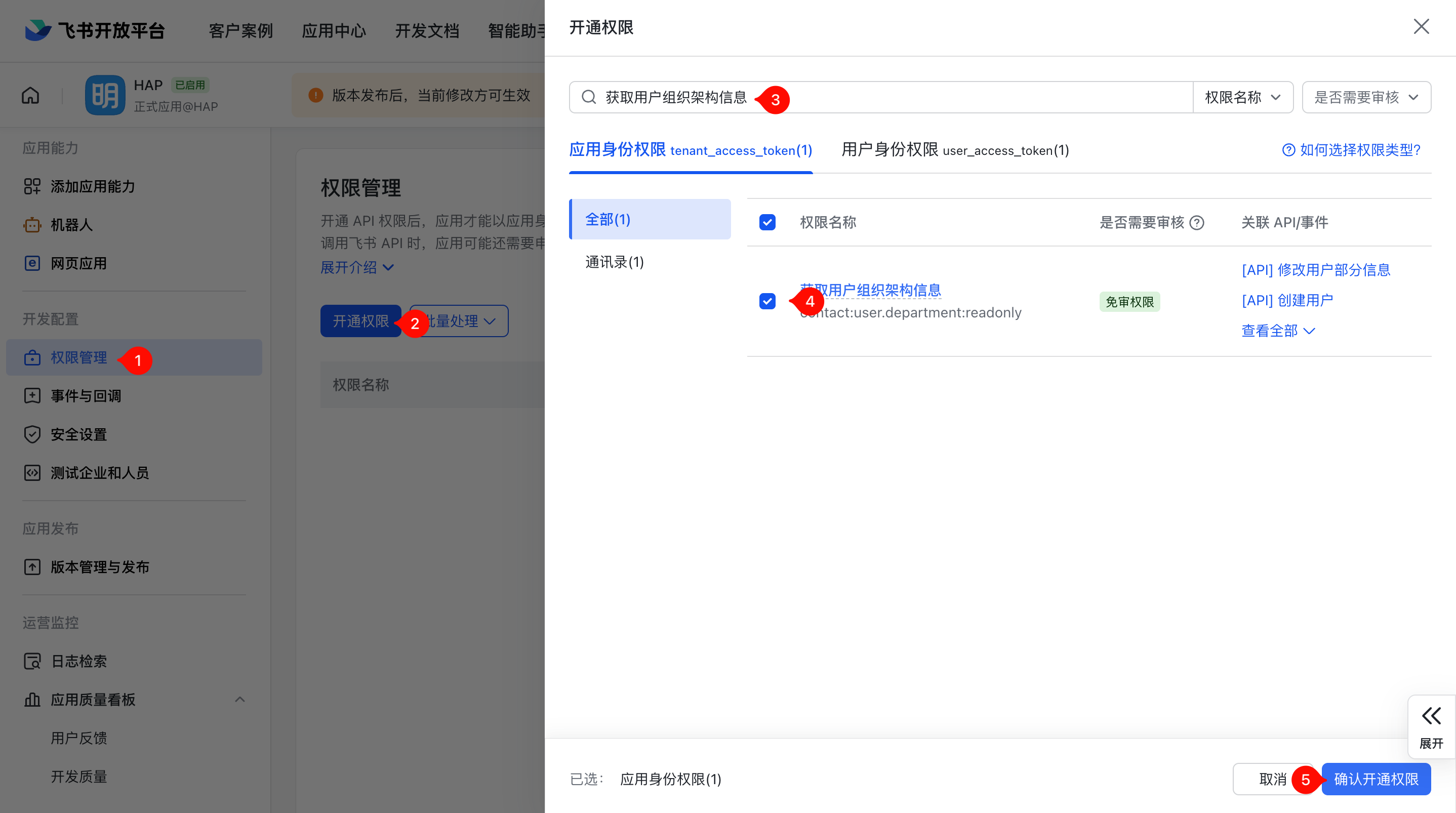Click the permission search input field

(x=881, y=97)
